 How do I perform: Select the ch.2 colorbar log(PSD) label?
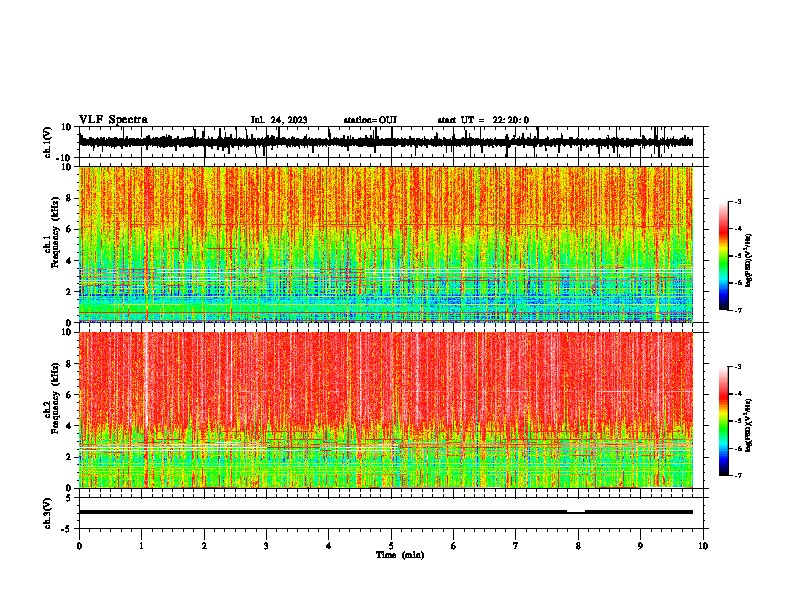[749, 426]
